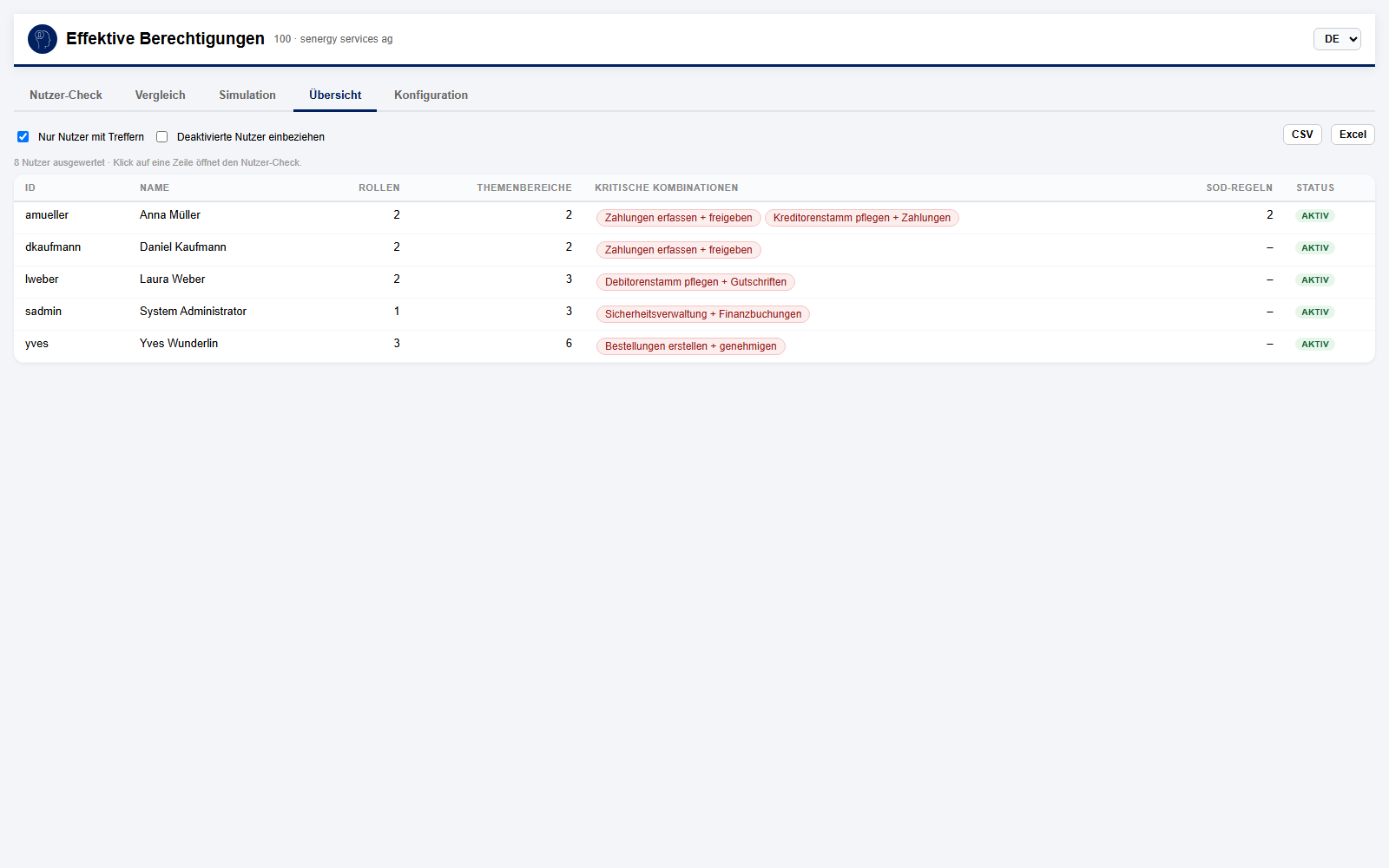Click the THEMENBEREICHE column header
Screen dimensions: 1389x868
click(524, 187)
